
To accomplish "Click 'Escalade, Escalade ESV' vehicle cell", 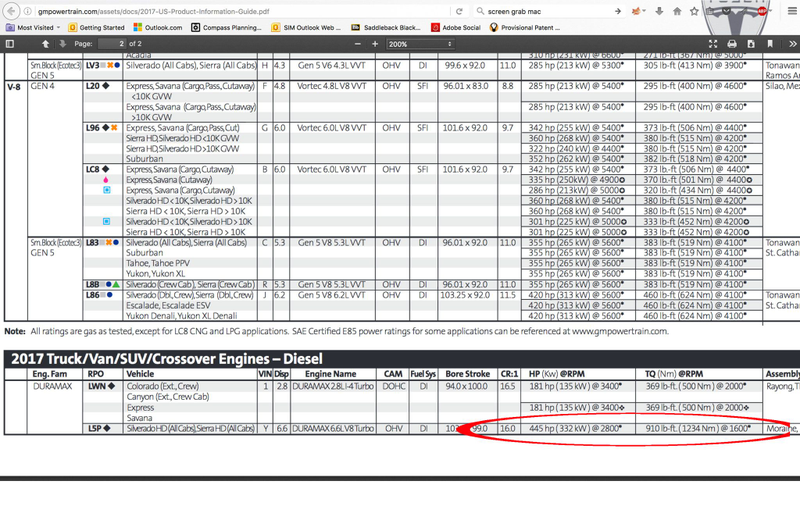I will click(168, 306).
